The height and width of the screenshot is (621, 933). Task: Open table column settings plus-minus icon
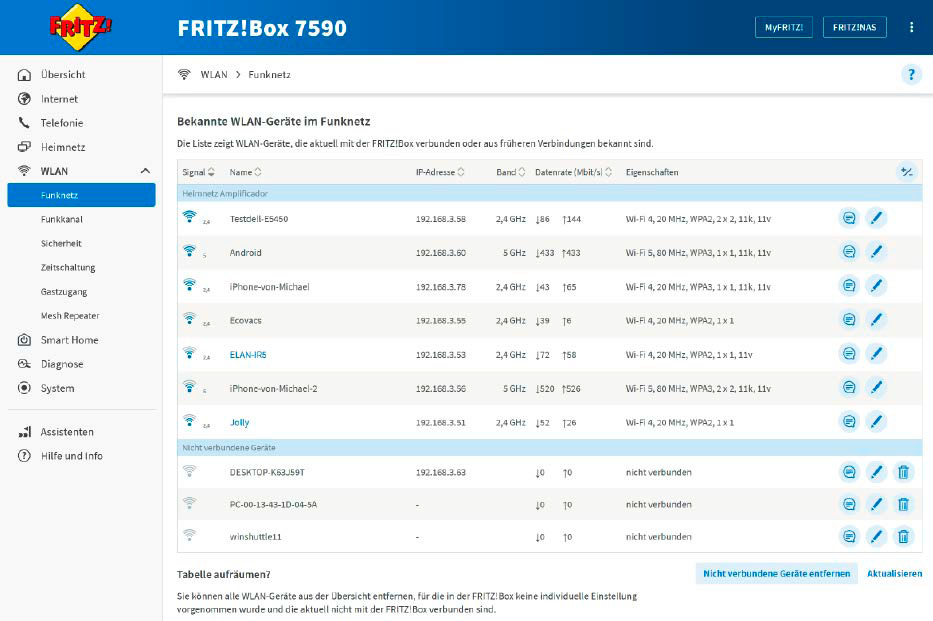tap(906, 172)
